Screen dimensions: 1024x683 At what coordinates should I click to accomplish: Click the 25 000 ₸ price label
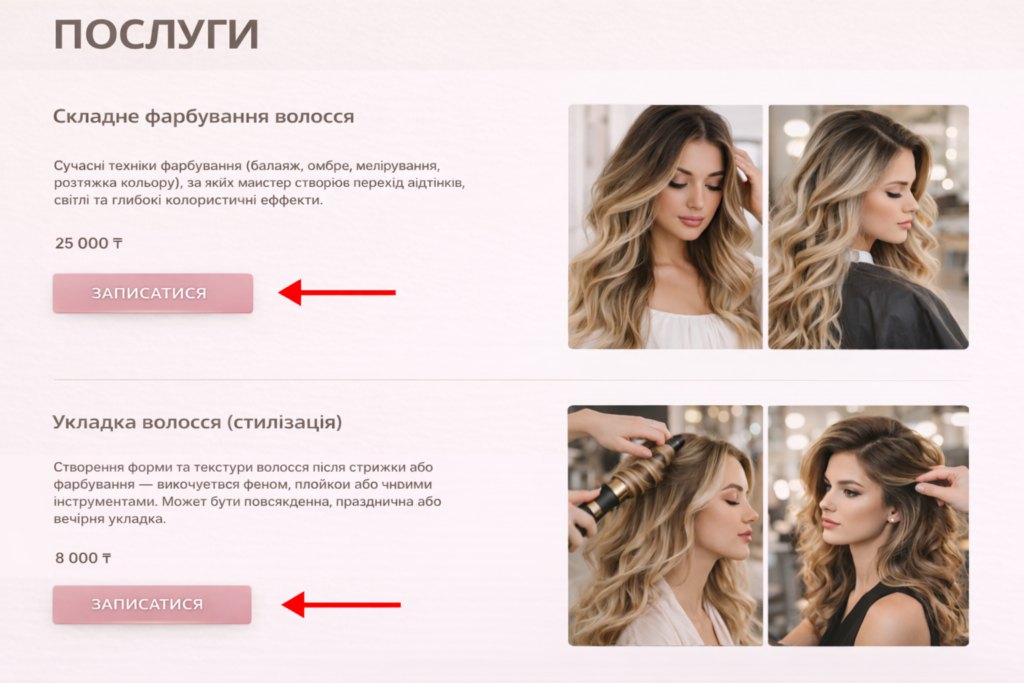point(89,243)
